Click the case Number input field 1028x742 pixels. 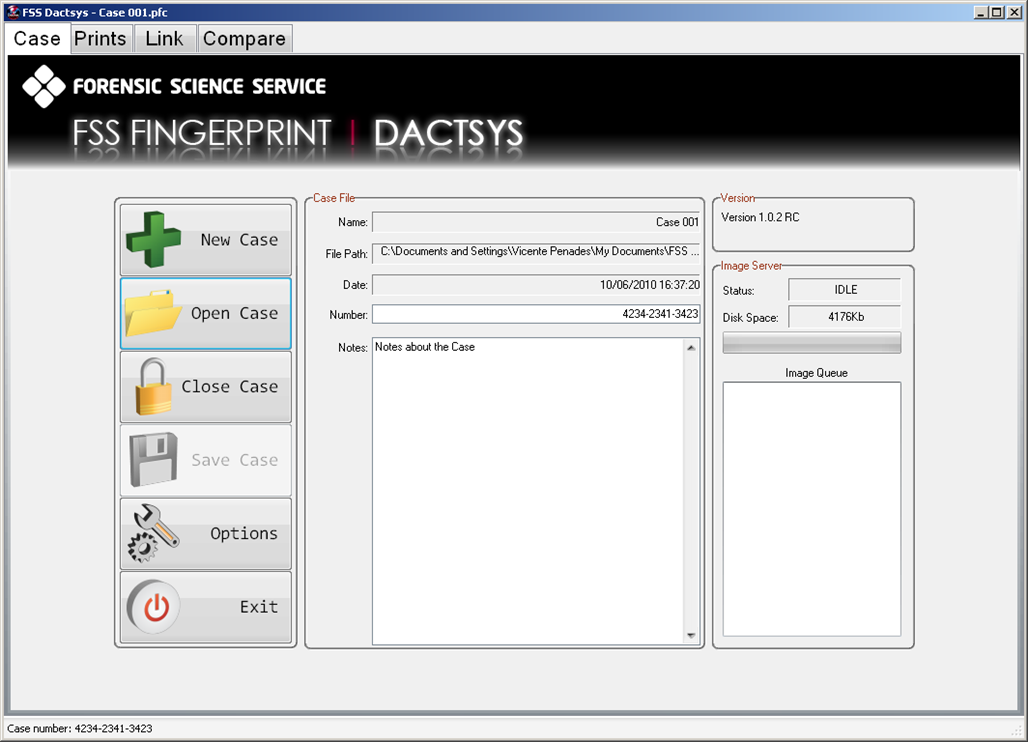click(x=536, y=314)
